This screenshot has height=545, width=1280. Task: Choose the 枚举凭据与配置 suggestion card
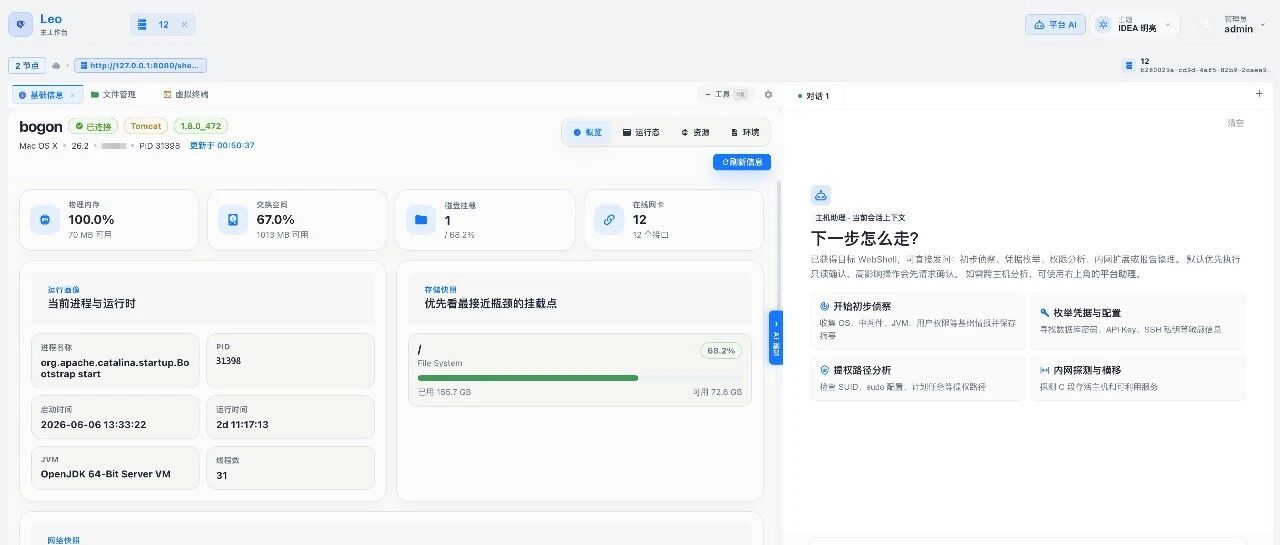click(1138, 321)
